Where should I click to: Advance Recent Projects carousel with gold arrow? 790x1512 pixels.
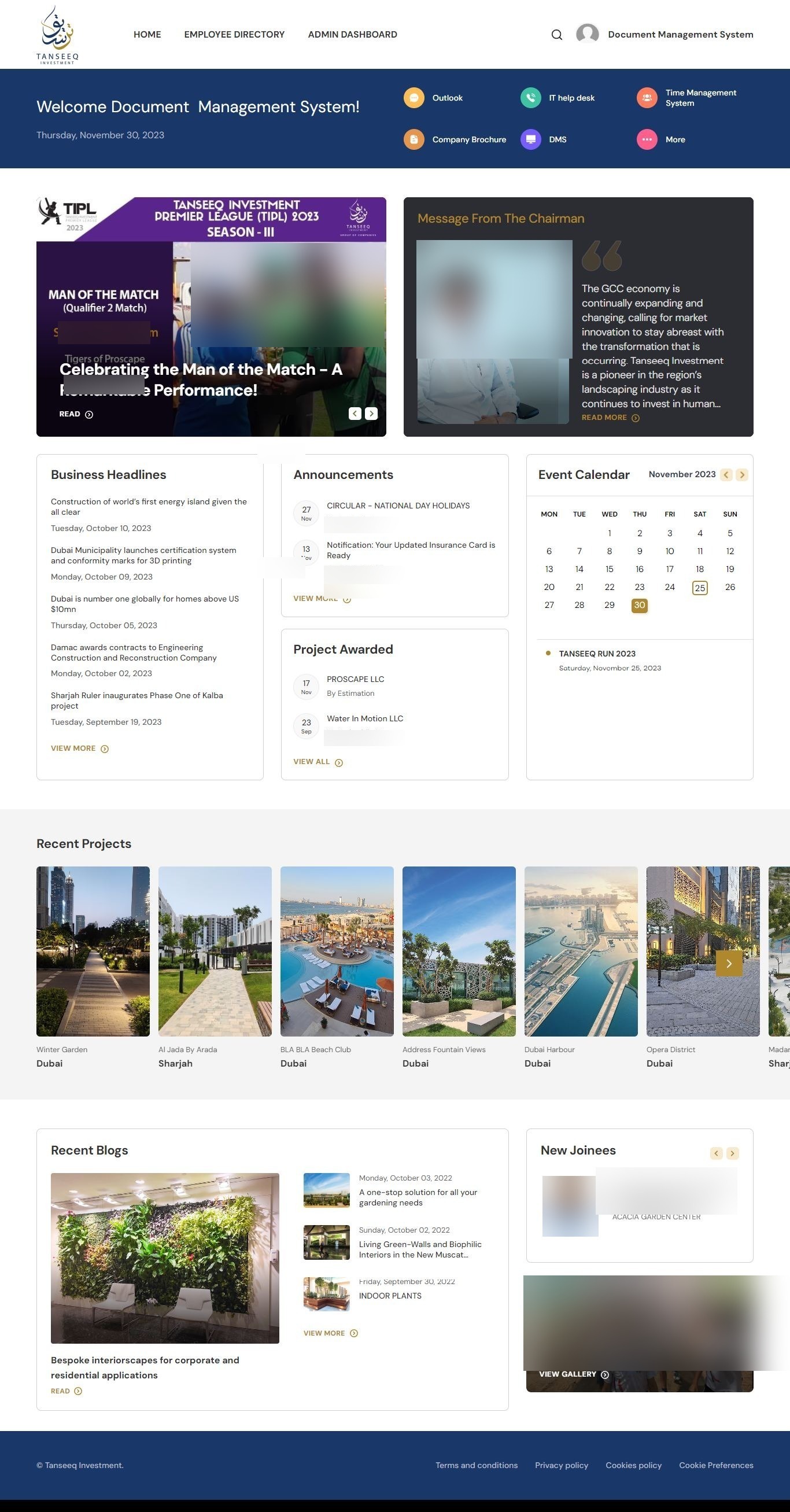[729, 963]
